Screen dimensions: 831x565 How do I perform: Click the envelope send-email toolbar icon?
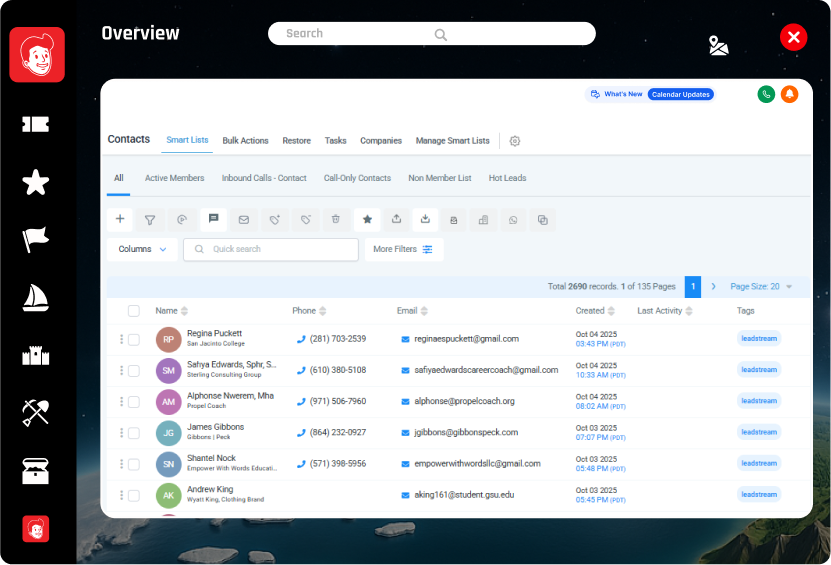coord(243,219)
